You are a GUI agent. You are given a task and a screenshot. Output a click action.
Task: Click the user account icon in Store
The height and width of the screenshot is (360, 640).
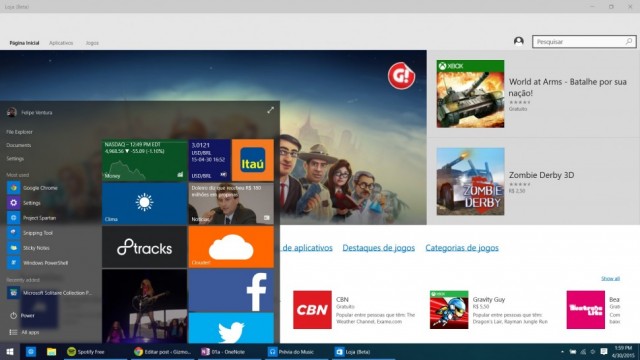pyautogui.click(x=519, y=41)
